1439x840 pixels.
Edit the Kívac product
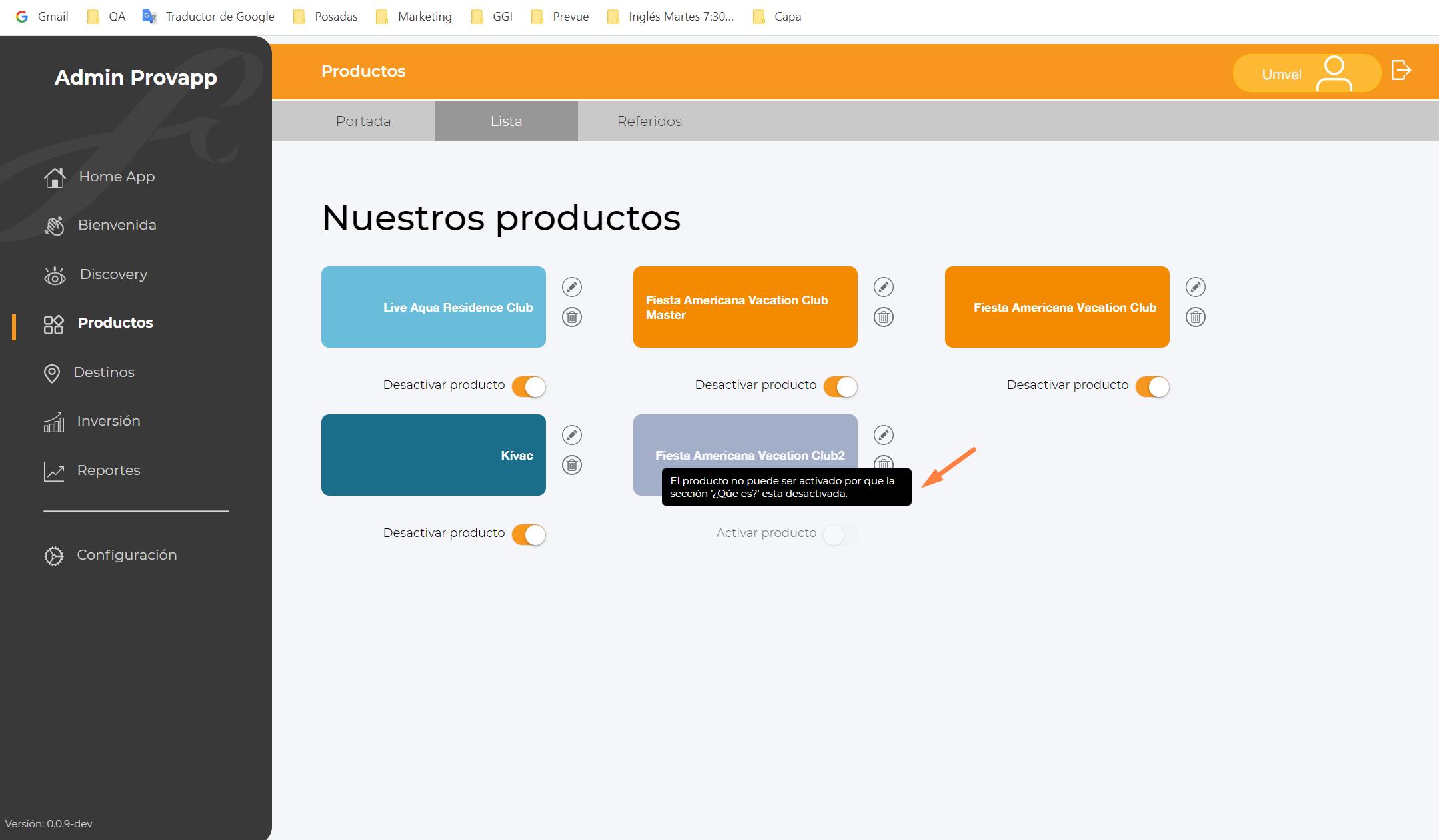point(571,435)
